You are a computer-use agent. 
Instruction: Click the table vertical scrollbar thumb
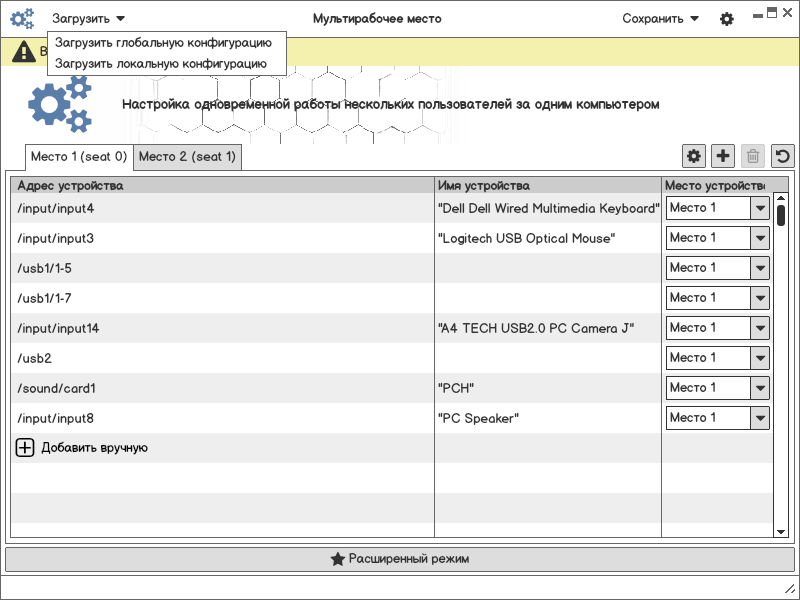(781, 215)
